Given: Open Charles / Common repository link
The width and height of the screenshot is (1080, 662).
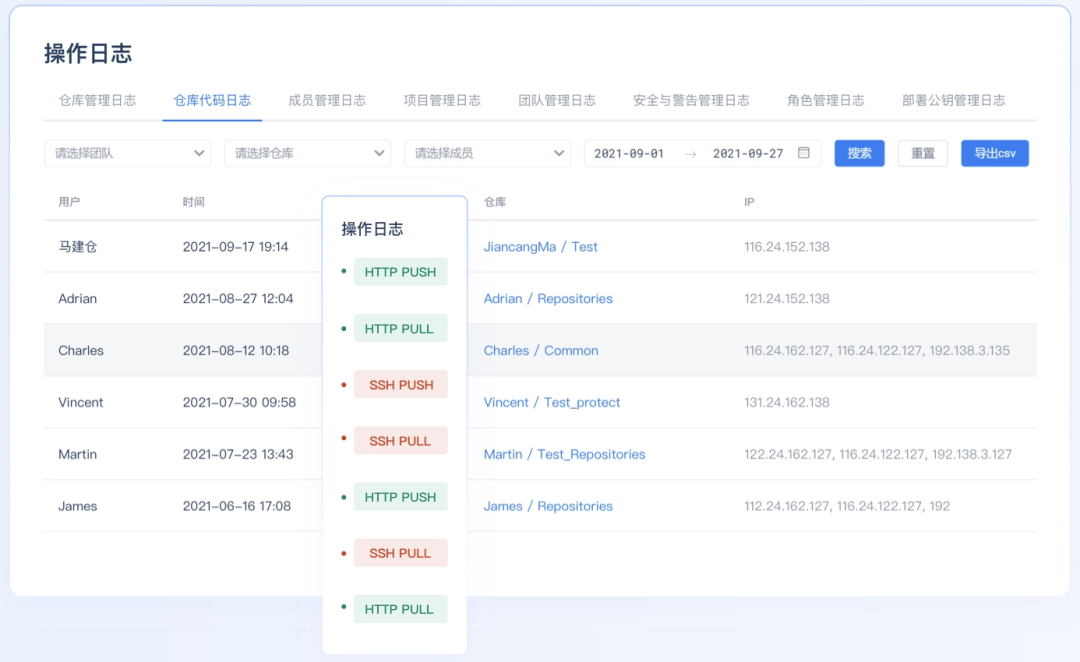Looking at the screenshot, I should (x=541, y=351).
